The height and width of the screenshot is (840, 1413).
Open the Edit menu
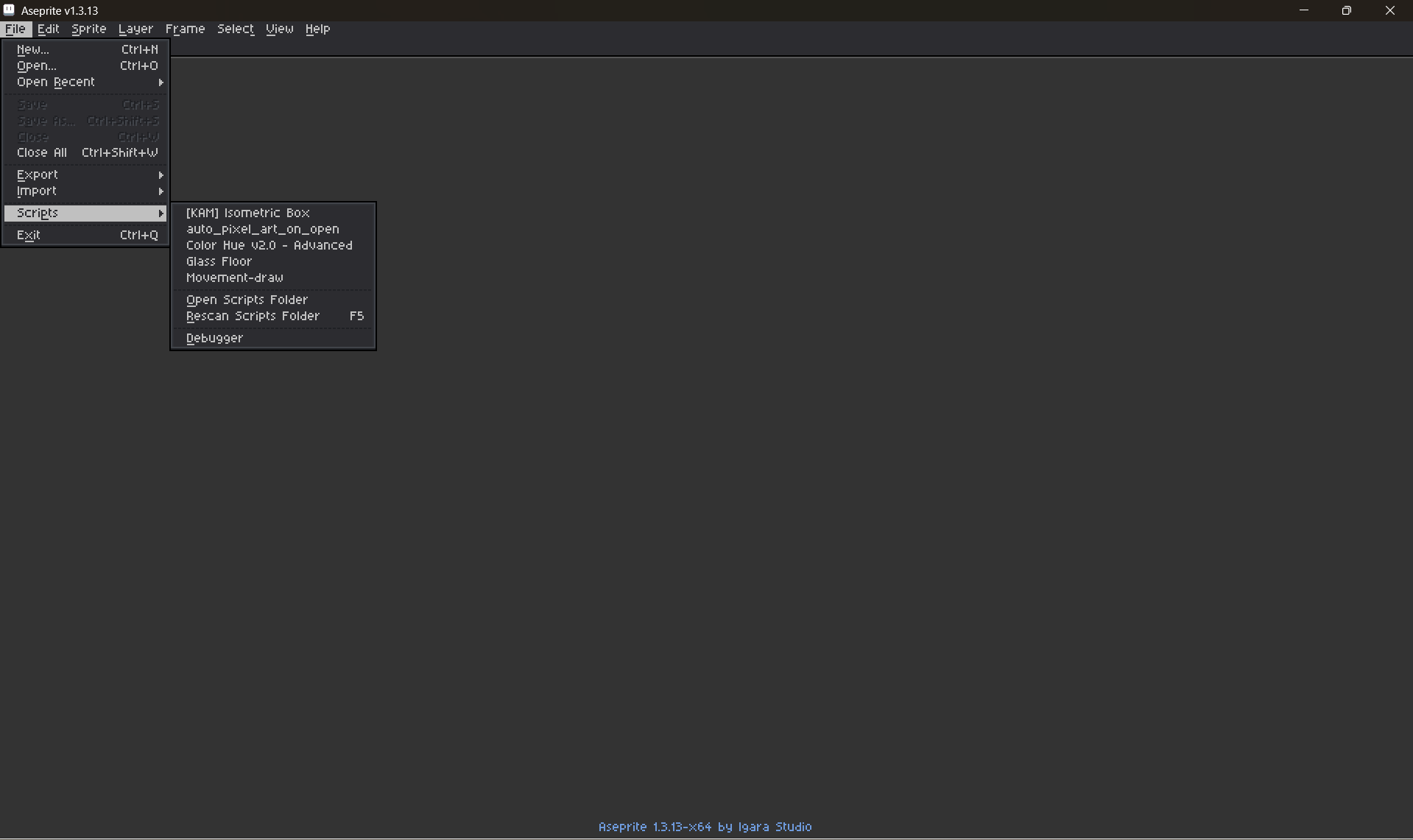(48, 29)
